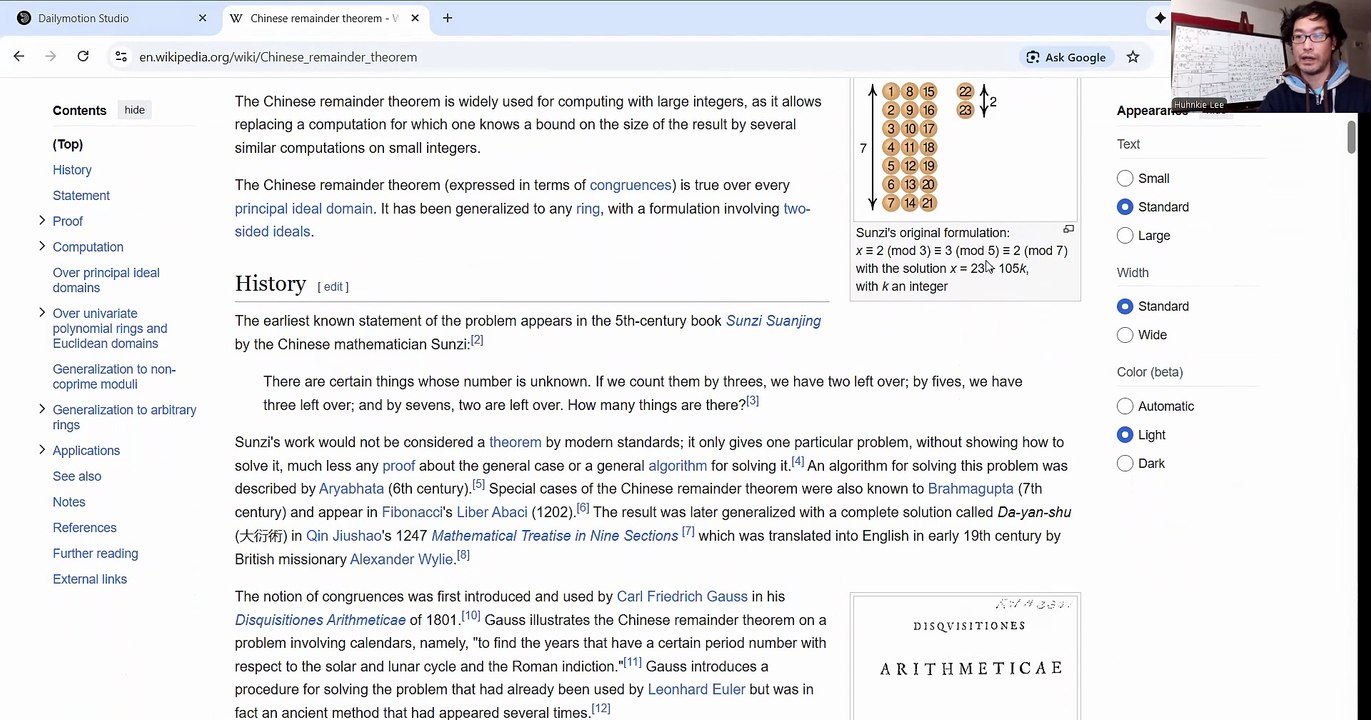Jump to Notes section
1371x720 pixels.
point(69,502)
